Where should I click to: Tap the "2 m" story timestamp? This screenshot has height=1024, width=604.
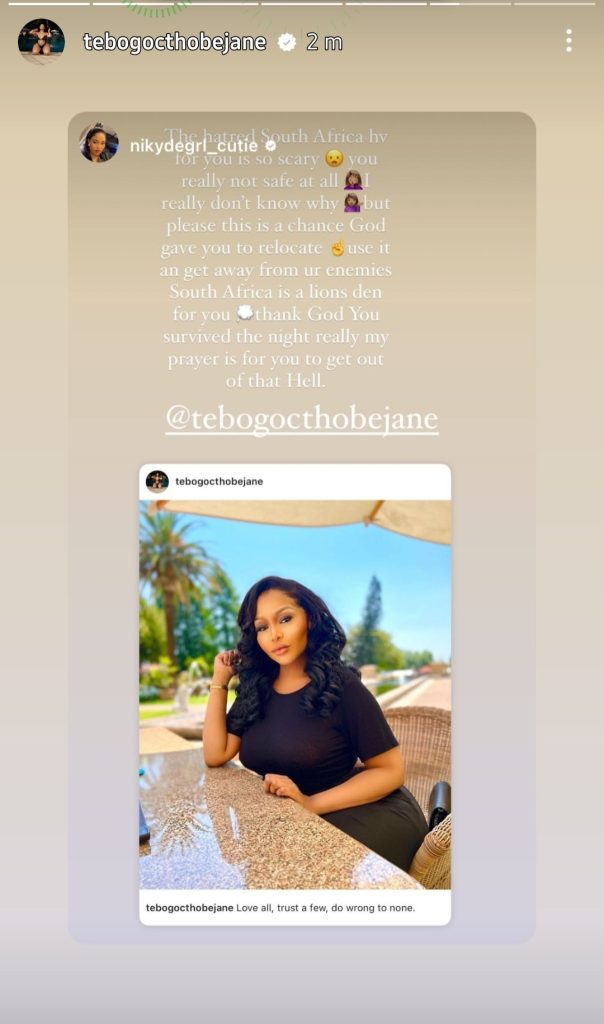click(325, 42)
